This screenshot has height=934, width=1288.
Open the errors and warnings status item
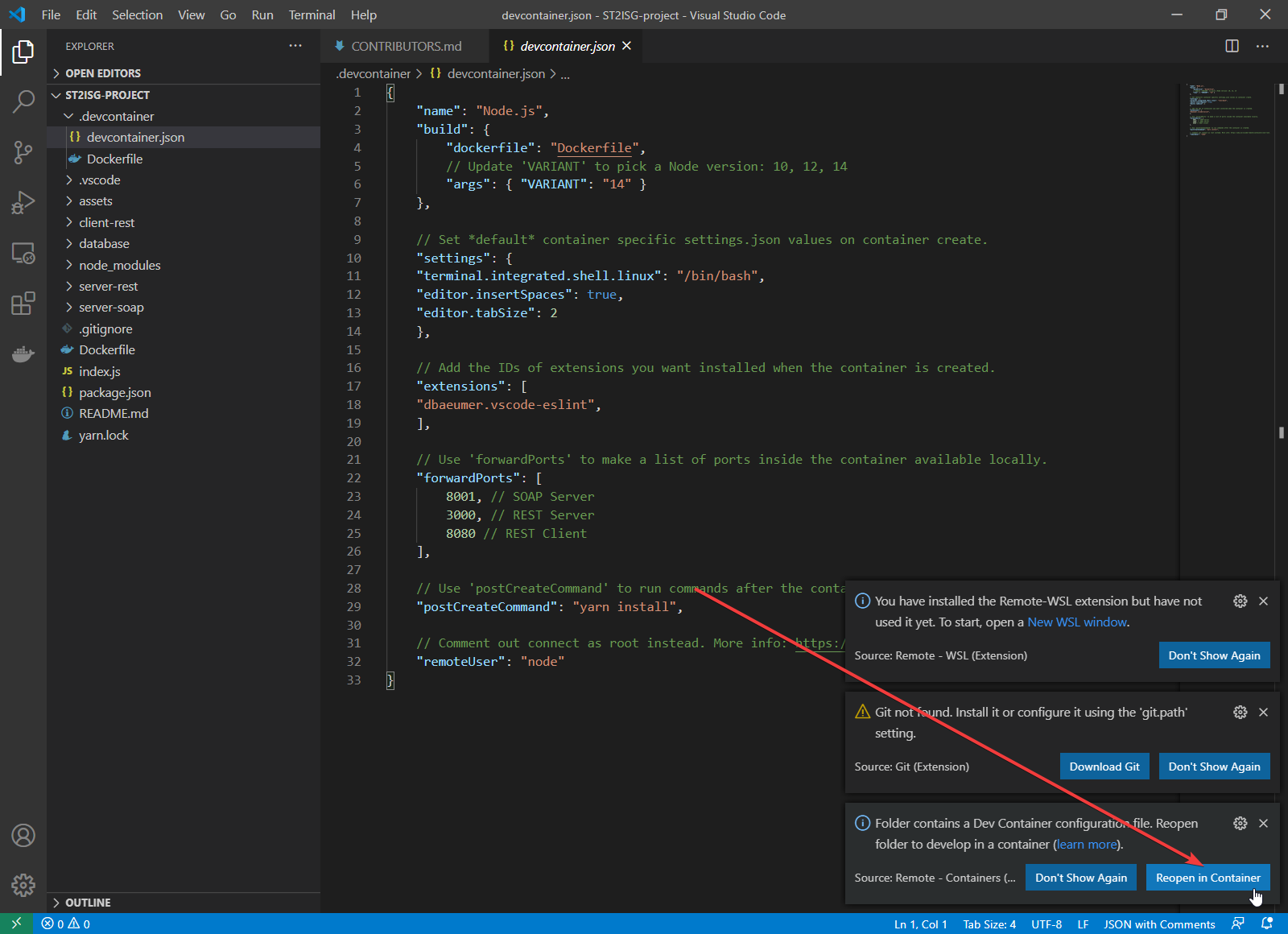66,924
